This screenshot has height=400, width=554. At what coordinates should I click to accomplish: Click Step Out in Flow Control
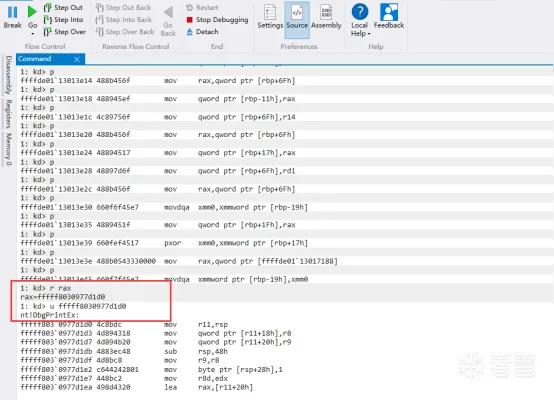click(63, 7)
